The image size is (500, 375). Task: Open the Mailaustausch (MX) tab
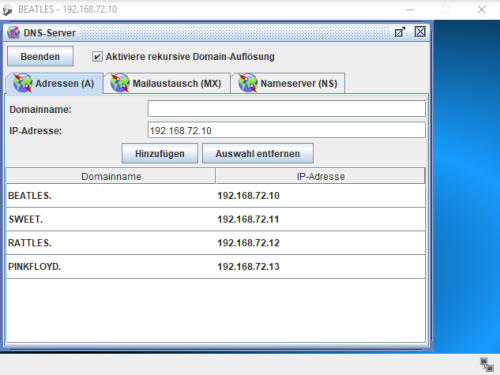[167, 83]
